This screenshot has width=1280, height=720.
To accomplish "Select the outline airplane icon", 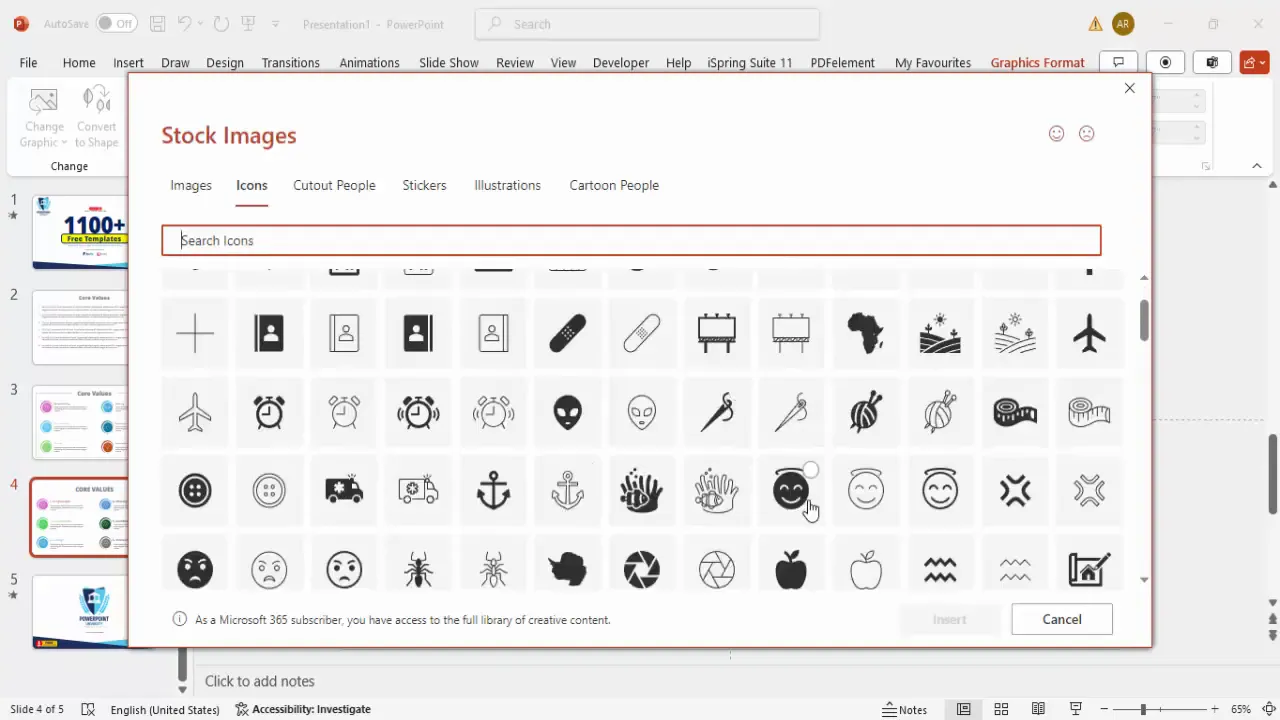I will (195, 412).
